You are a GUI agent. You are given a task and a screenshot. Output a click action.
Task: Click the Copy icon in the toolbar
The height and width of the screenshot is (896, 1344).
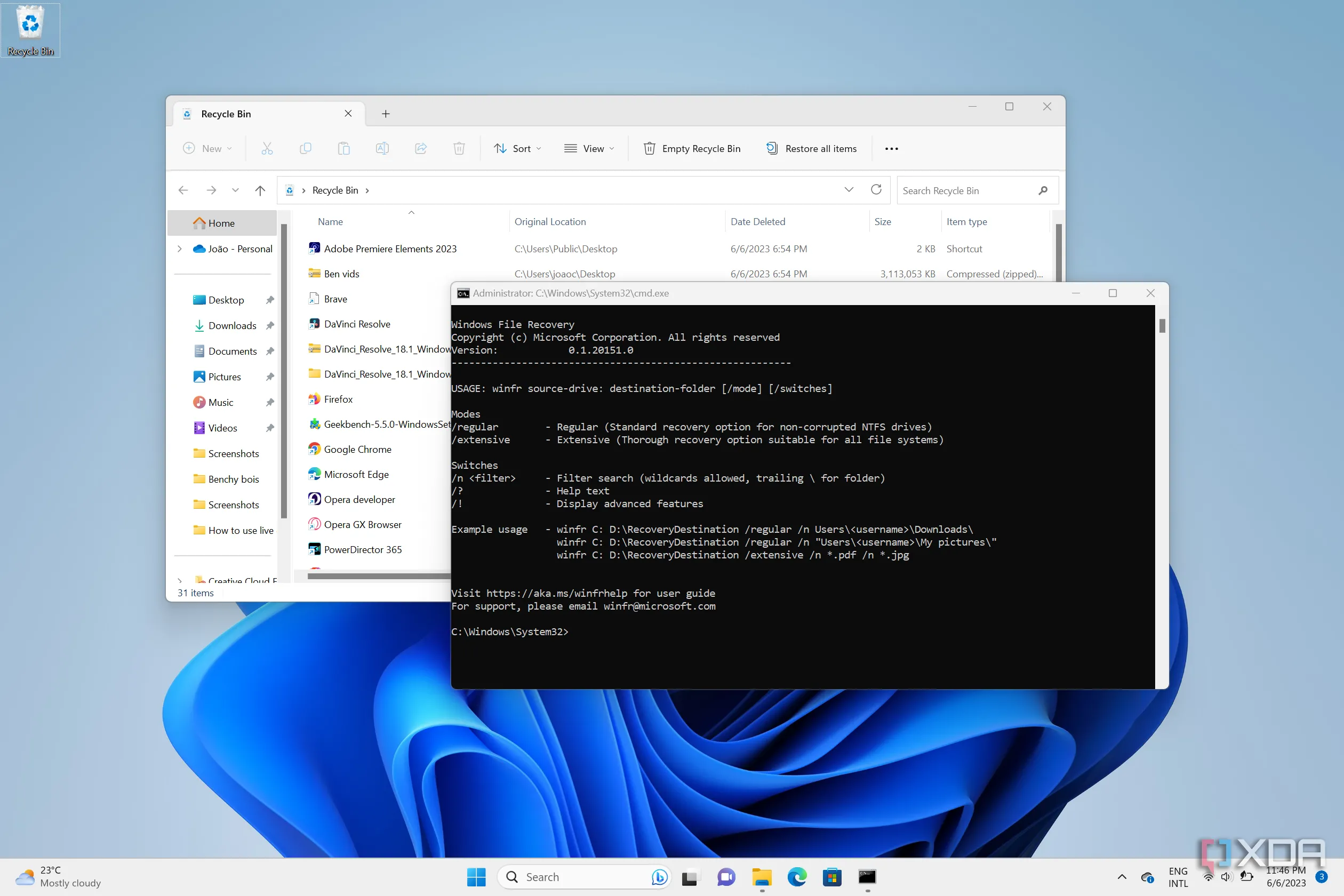306,148
